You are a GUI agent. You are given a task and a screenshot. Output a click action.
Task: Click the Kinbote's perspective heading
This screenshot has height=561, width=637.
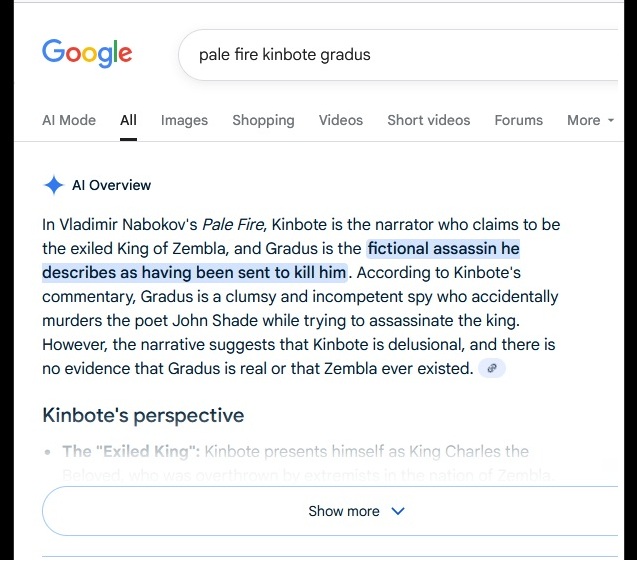143,415
